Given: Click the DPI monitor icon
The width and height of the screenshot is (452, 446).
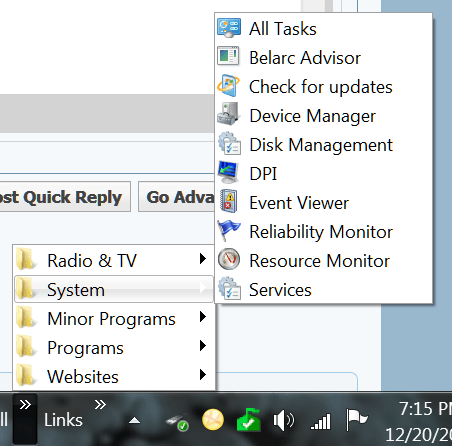Looking at the screenshot, I should tap(228, 173).
